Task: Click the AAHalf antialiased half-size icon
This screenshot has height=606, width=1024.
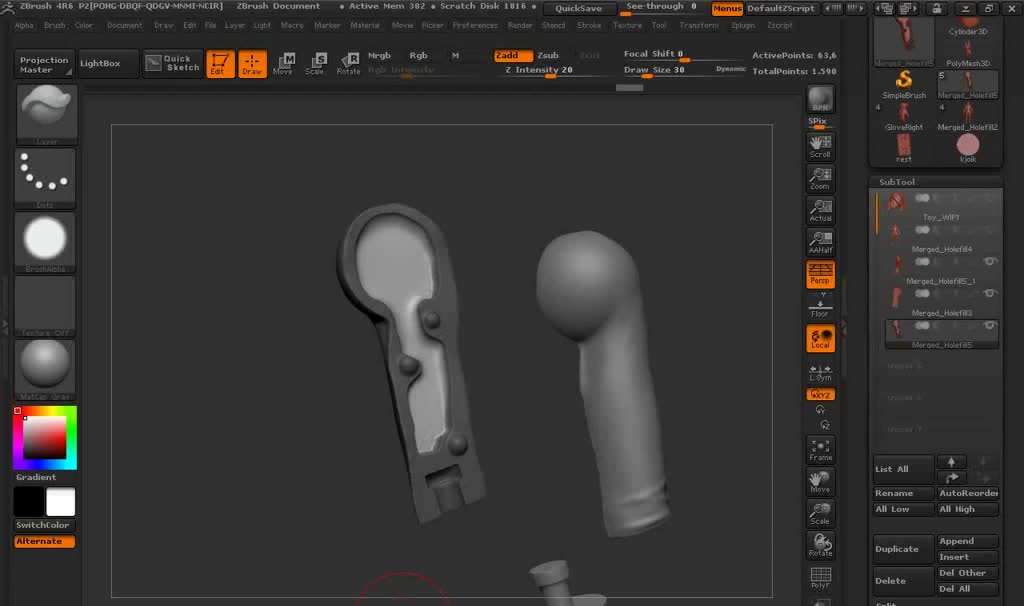Action: (x=820, y=242)
